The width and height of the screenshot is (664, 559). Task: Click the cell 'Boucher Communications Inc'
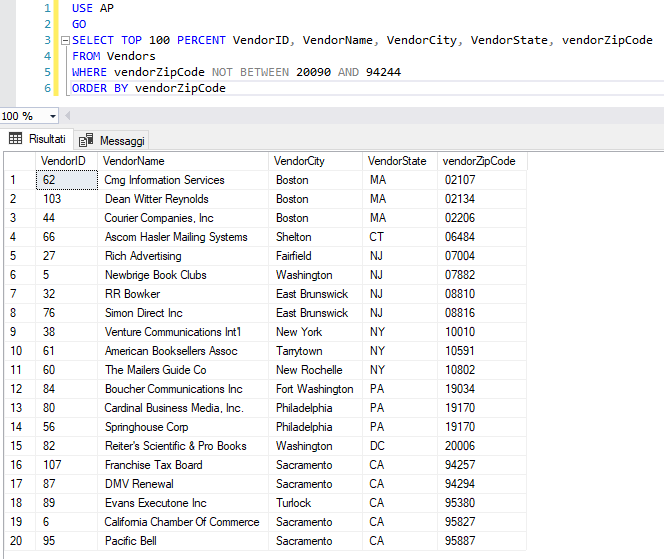click(x=183, y=389)
